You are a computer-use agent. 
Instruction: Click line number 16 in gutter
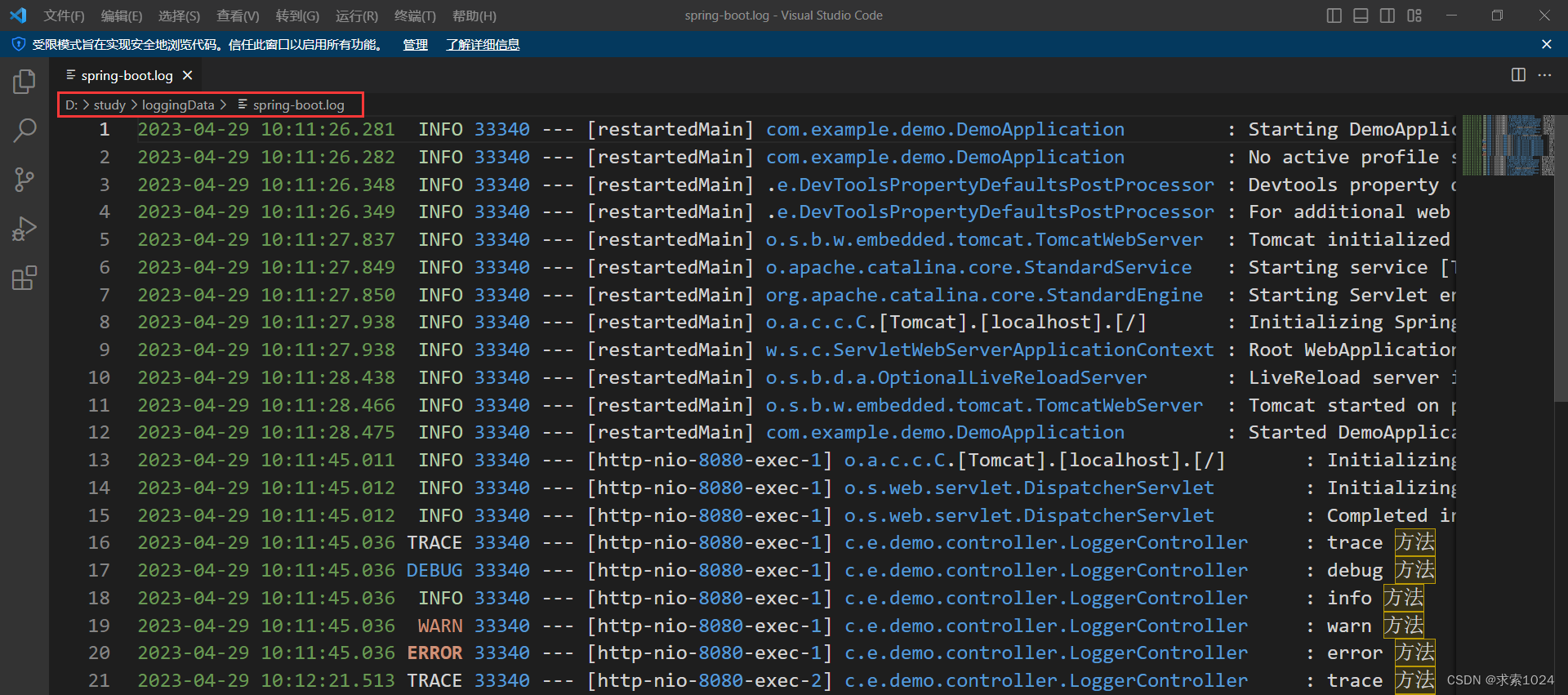[x=99, y=542]
